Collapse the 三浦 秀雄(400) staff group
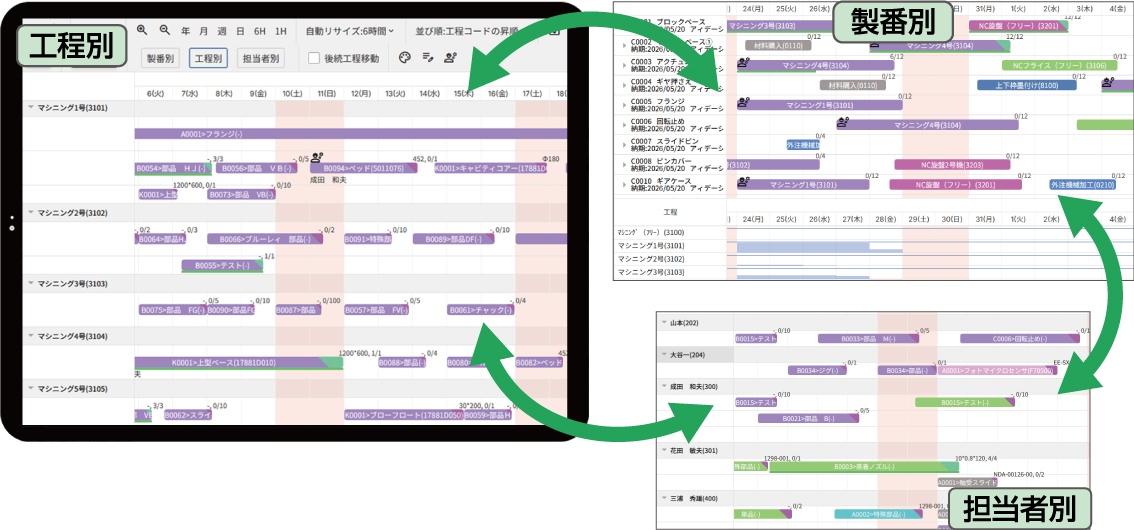1134x530 pixels. point(664,497)
